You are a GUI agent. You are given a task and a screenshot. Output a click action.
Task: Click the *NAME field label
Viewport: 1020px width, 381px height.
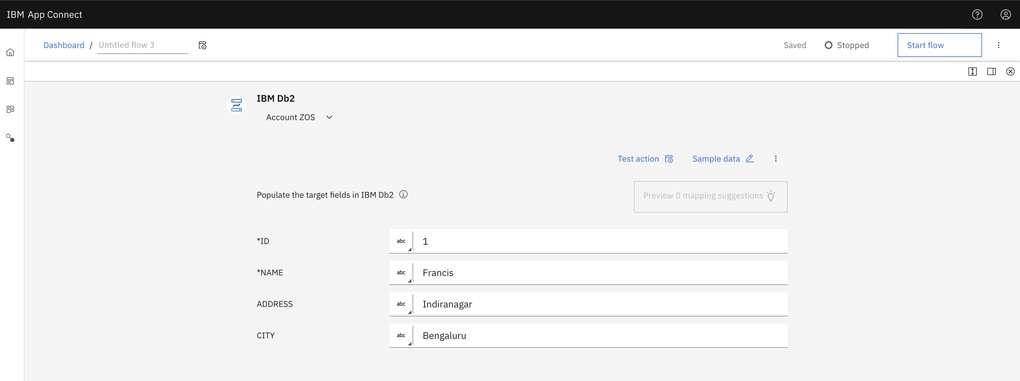(270, 272)
